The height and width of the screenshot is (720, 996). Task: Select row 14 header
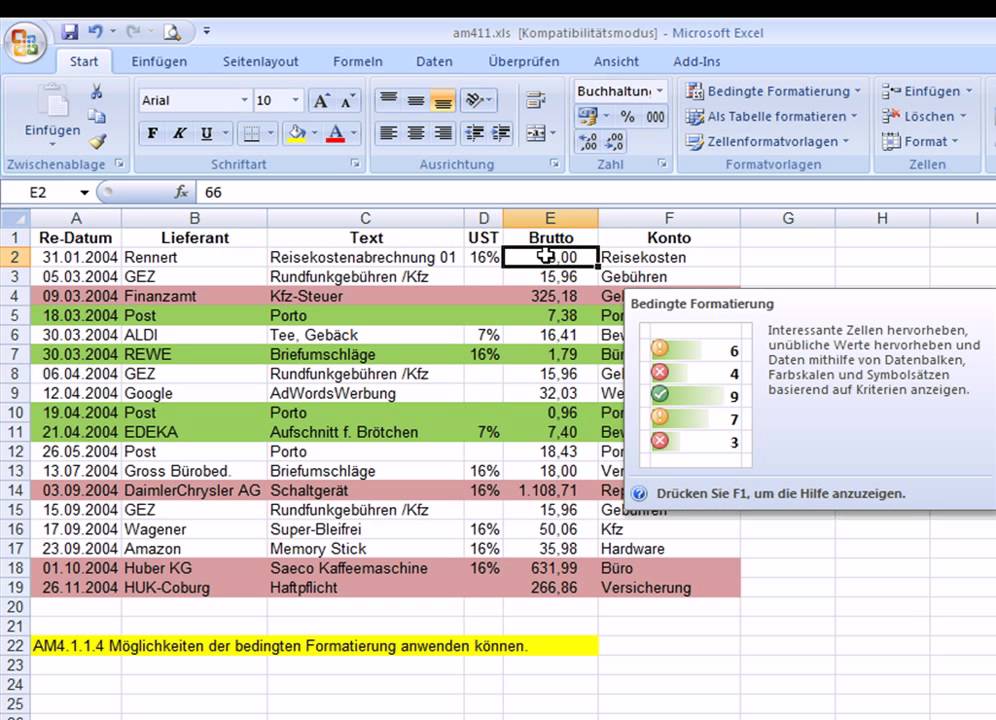(x=15, y=491)
